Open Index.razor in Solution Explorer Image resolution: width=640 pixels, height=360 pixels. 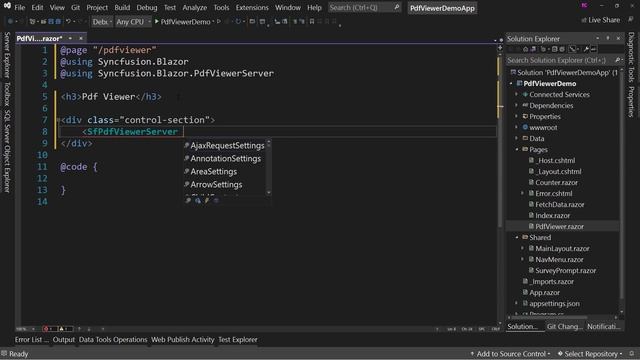552,216
